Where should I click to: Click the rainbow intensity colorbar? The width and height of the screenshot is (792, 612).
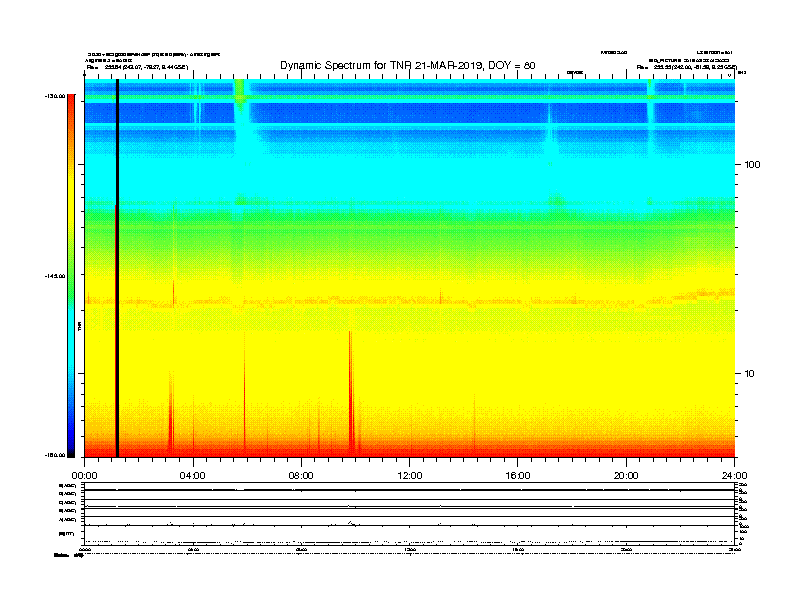pos(71,276)
